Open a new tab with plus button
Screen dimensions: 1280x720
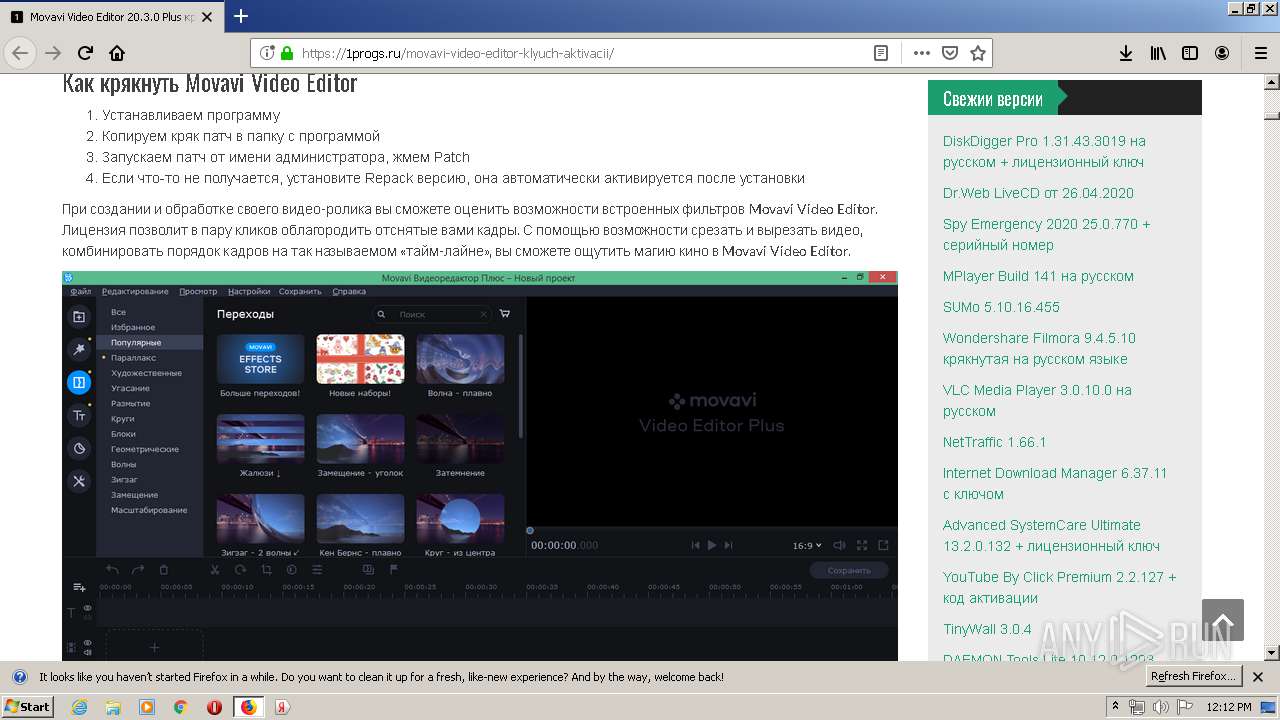point(241,16)
